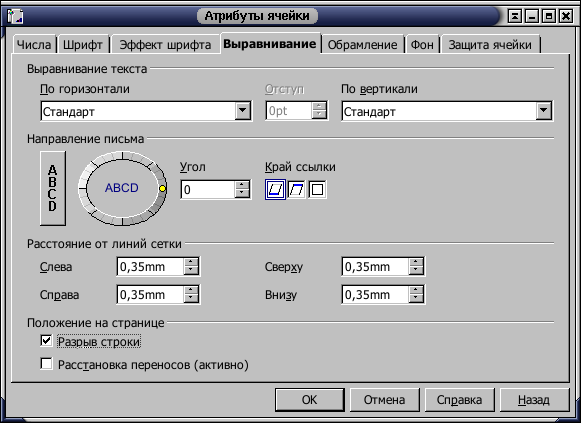The image size is (581, 423).
Task: Open the По вертикали dropdown
Action: click(544, 110)
